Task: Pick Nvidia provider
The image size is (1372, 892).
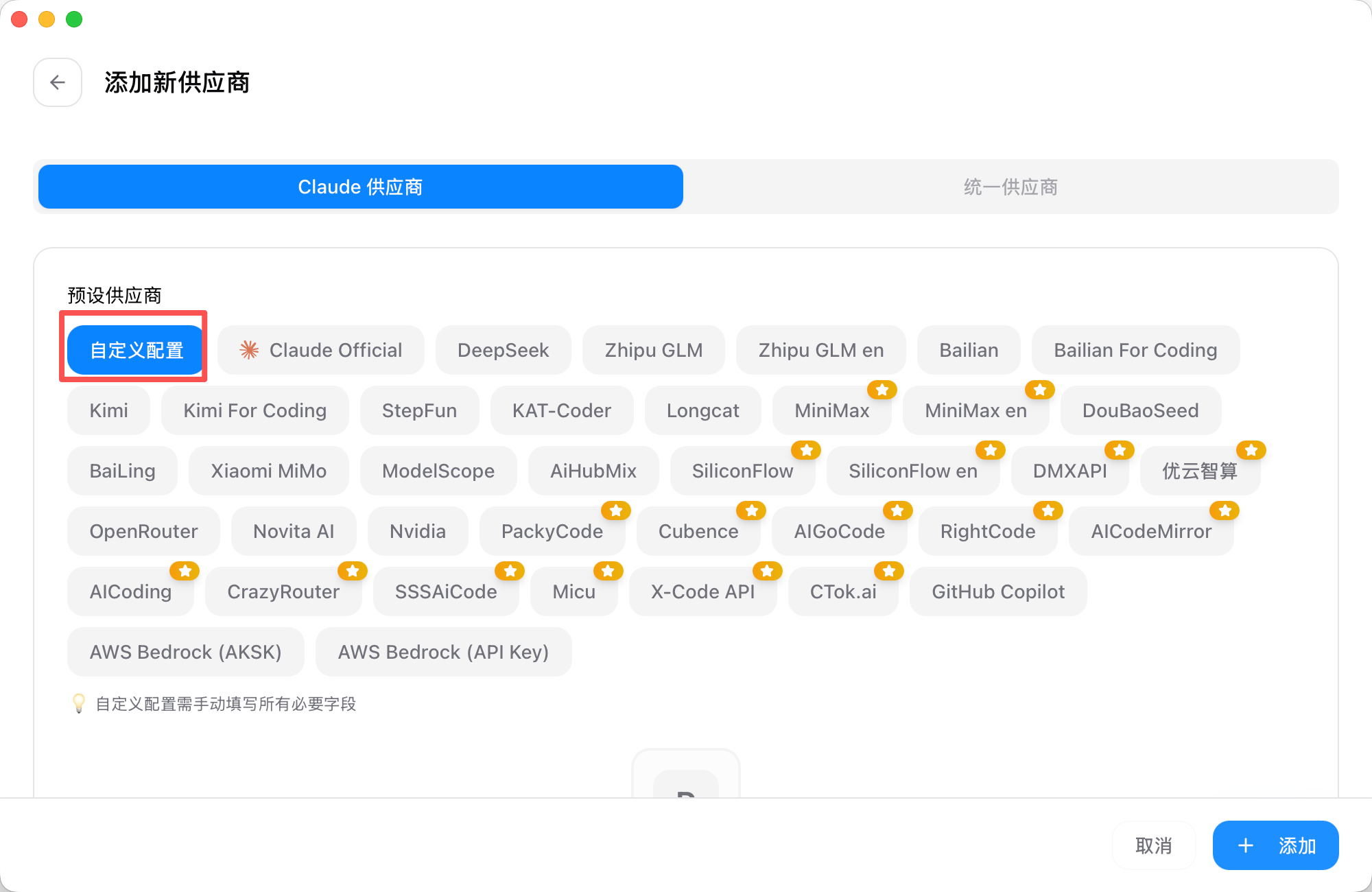Action: 418,531
